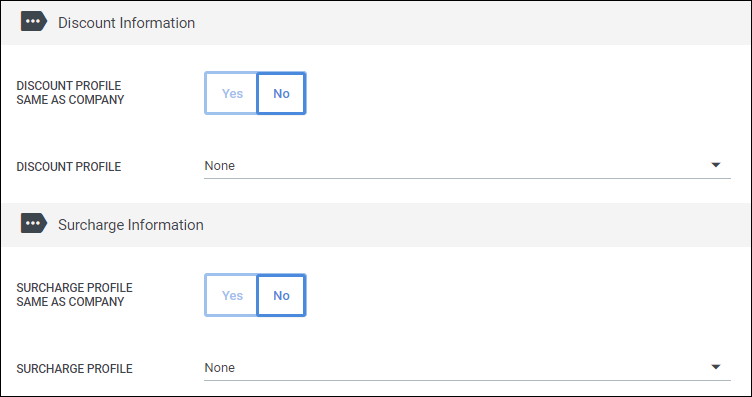The height and width of the screenshot is (397, 752).
Task: Set surcharge profile same as company to No
Action: point(281,295)
